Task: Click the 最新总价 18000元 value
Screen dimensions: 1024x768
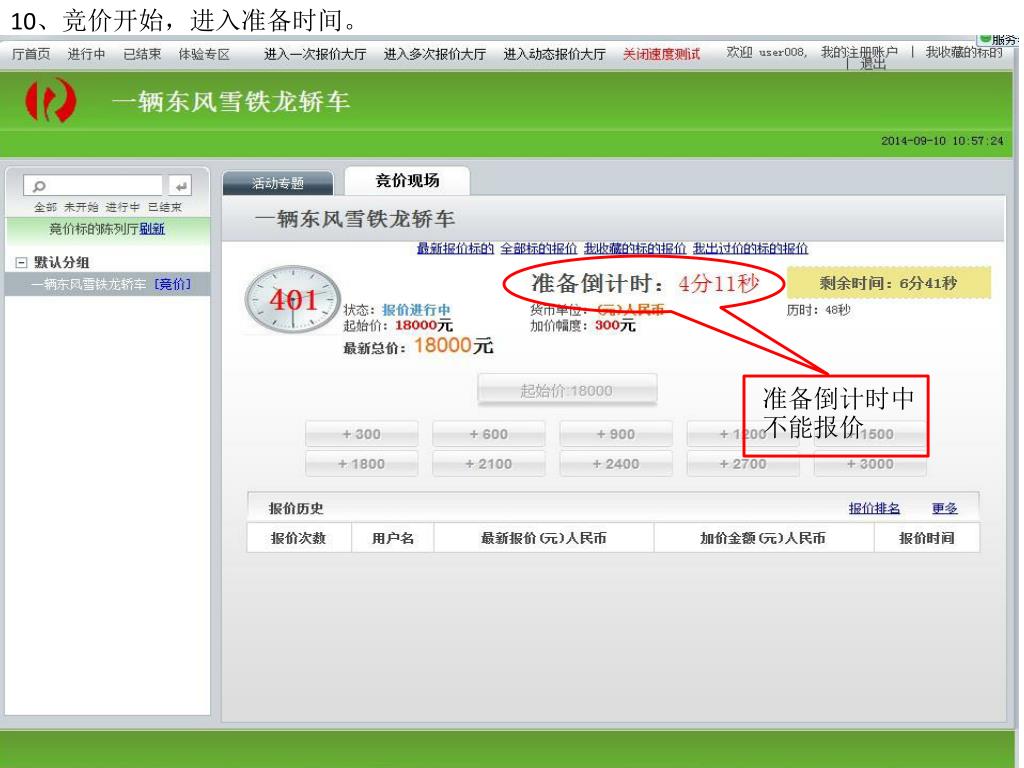Action: [453, 345]
